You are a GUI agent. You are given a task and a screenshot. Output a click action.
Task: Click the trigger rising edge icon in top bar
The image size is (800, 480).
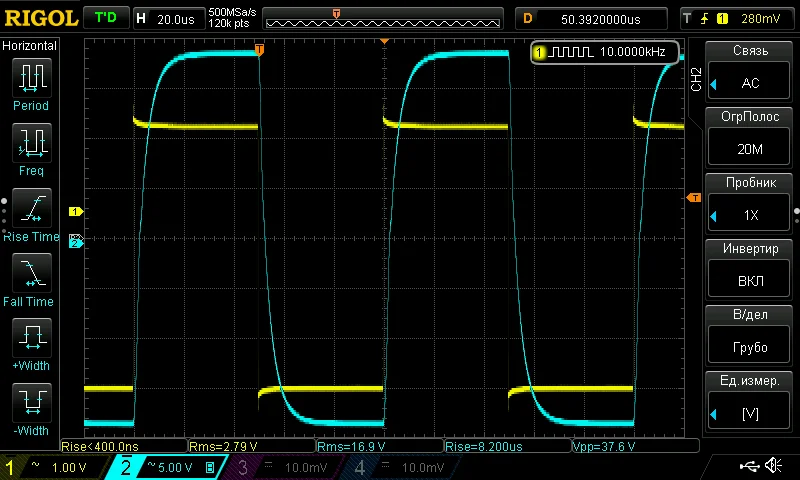(705, 19)
